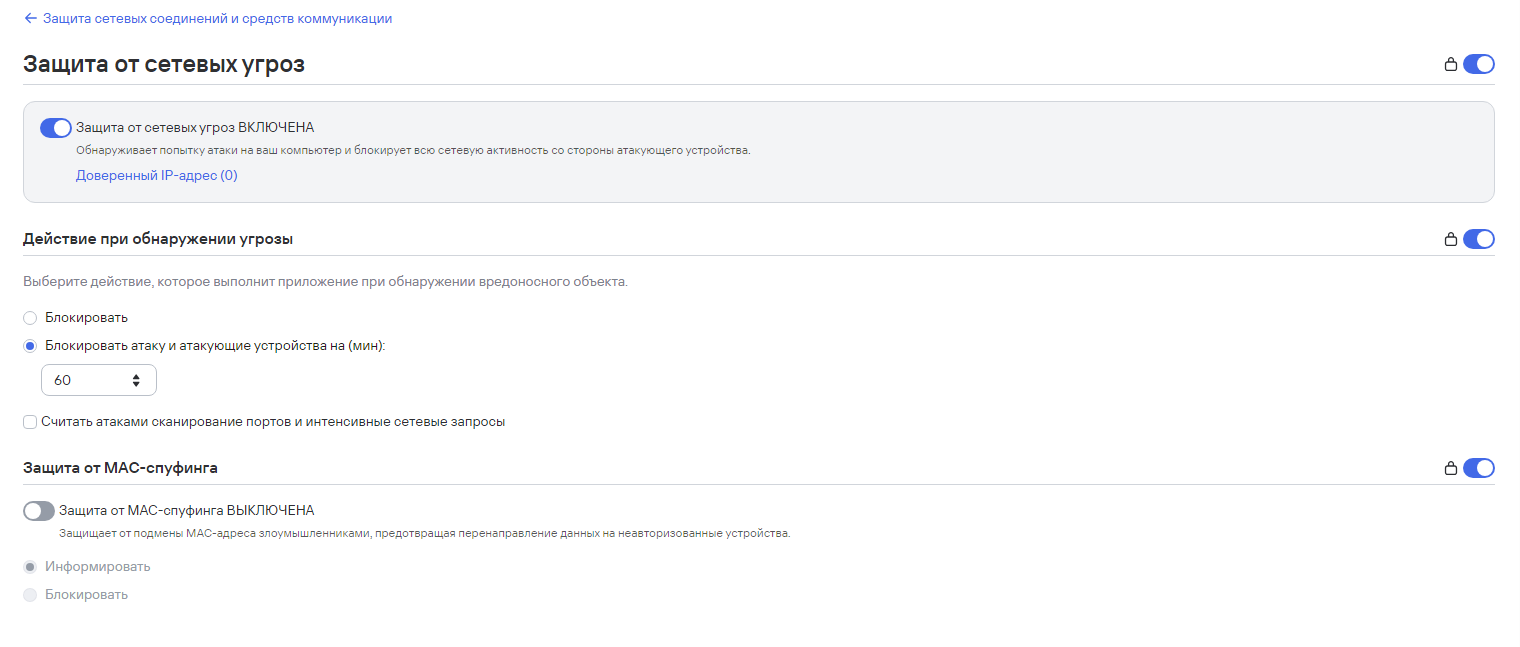
Task: Select the Блокировать radio under threat action
Action: tap(30, 318)
